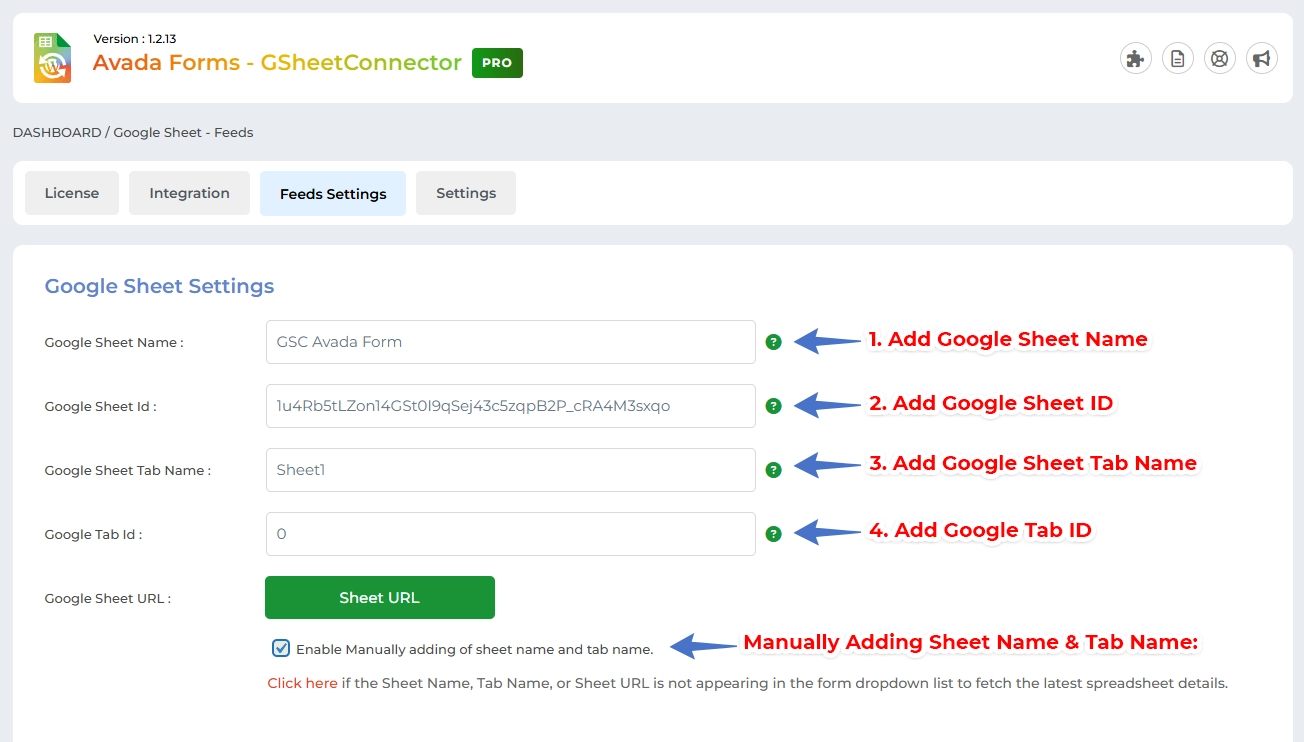1304x742 pixels.
Task: Open the License tab
Action: click(72, 193)
